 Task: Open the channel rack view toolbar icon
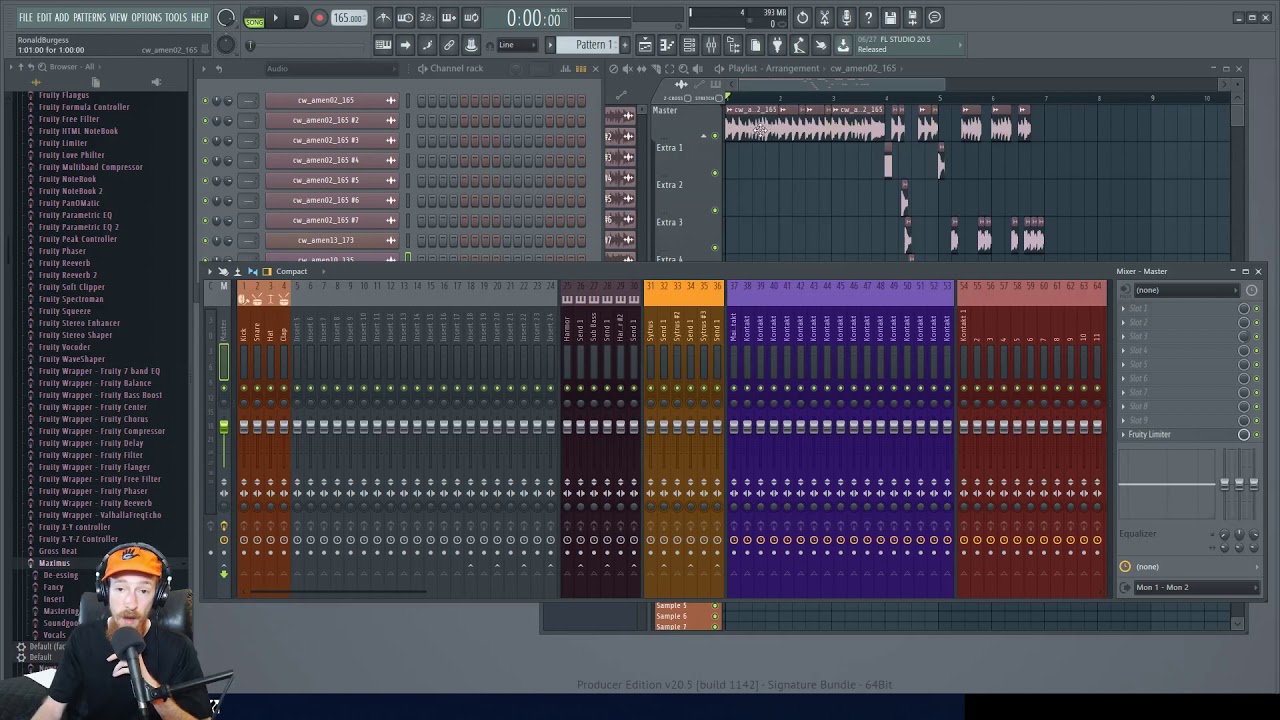(689, 45)
